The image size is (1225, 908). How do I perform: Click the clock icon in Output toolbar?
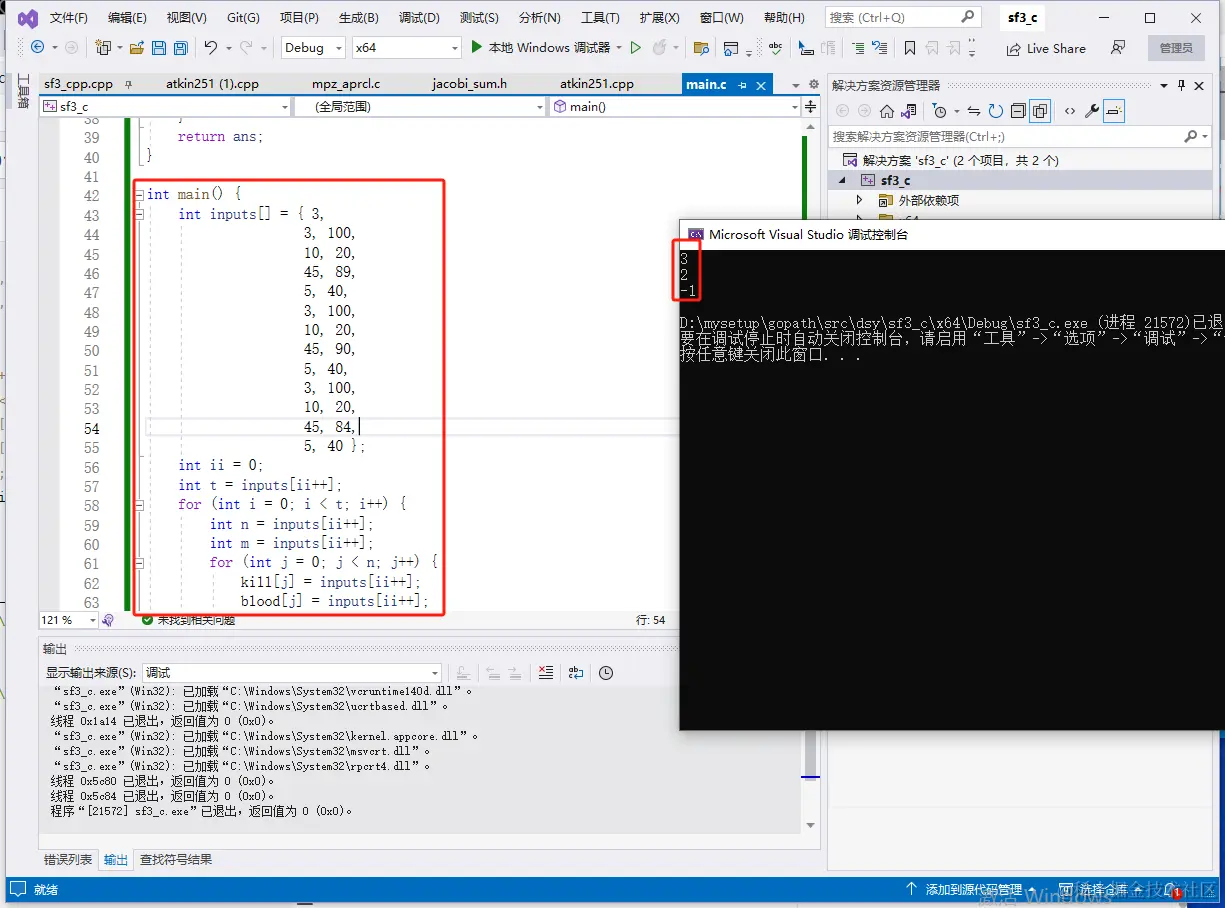[606, 673]
